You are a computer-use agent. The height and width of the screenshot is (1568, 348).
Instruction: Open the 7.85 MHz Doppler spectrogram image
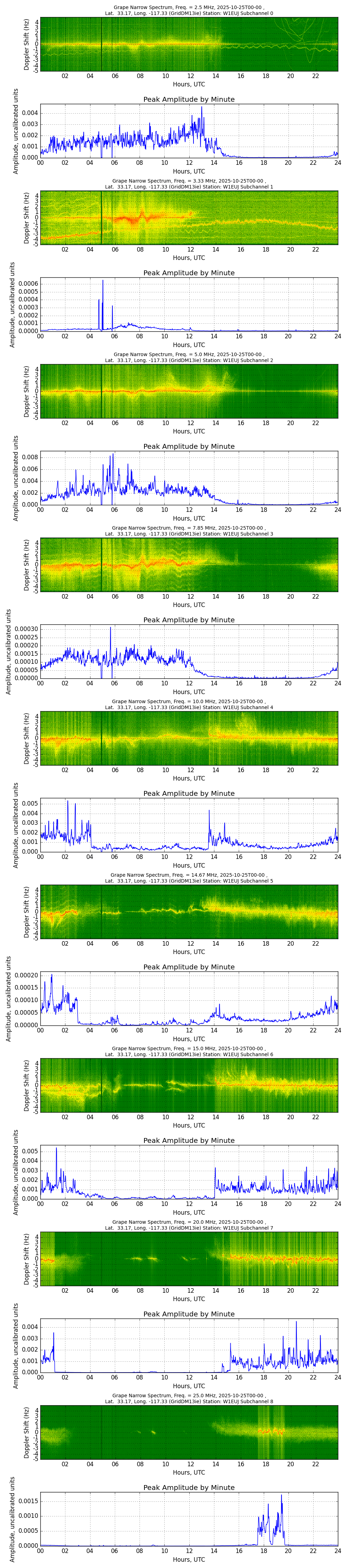point(189,564)
